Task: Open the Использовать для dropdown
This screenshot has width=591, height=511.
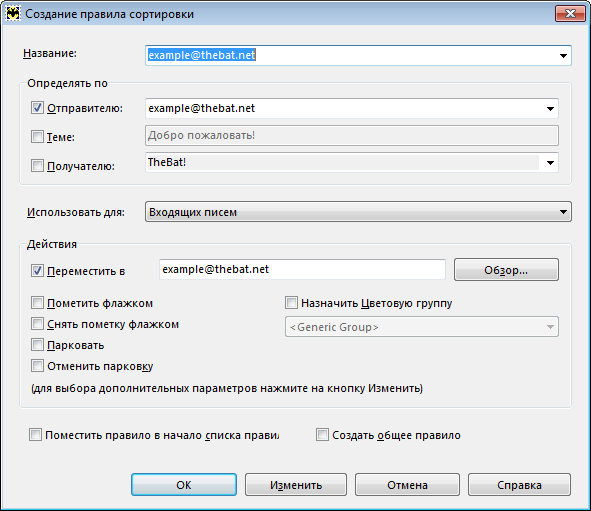Action: (358, 212)
